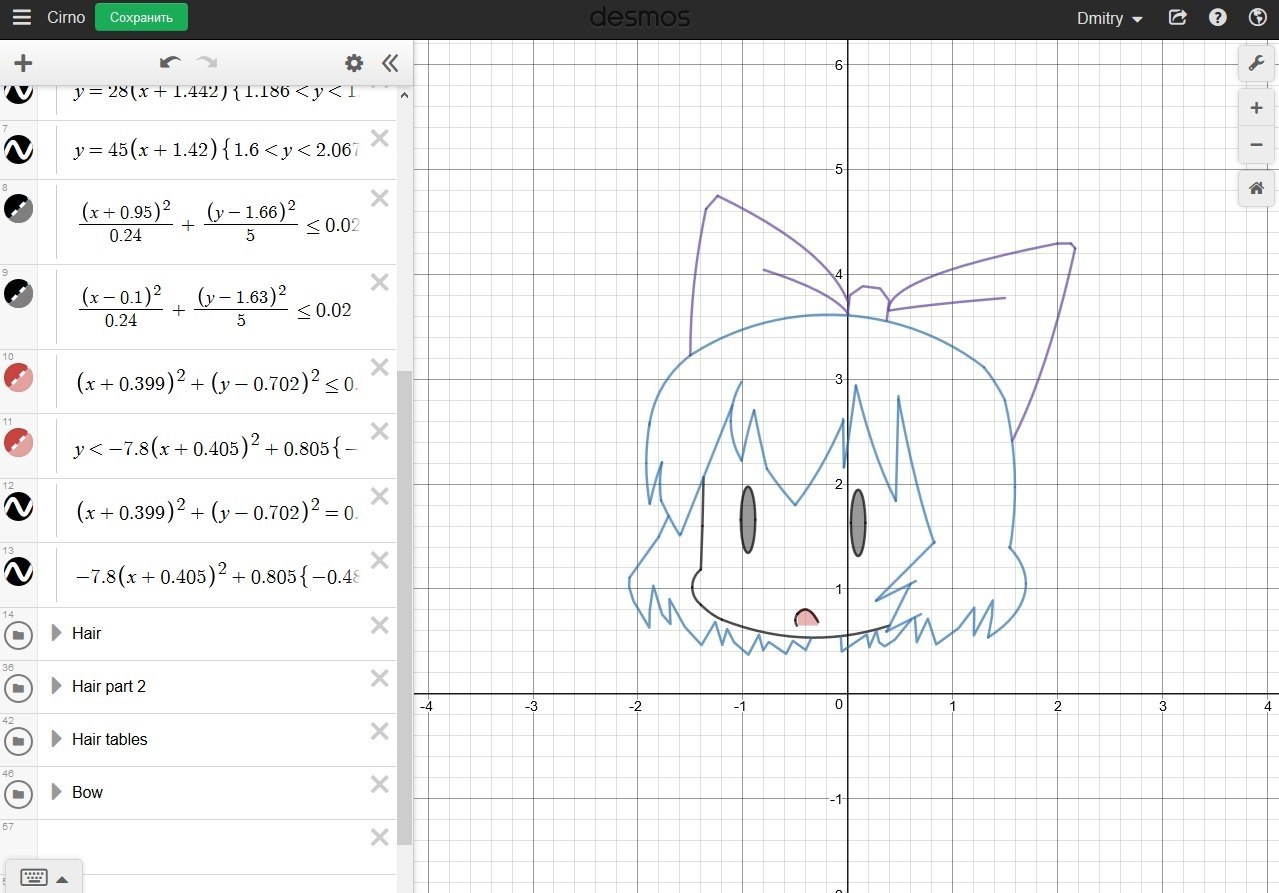
Task: Toggle visibility of expression 10 red circle
Action: pyautogui.click(x=19, y=377)
